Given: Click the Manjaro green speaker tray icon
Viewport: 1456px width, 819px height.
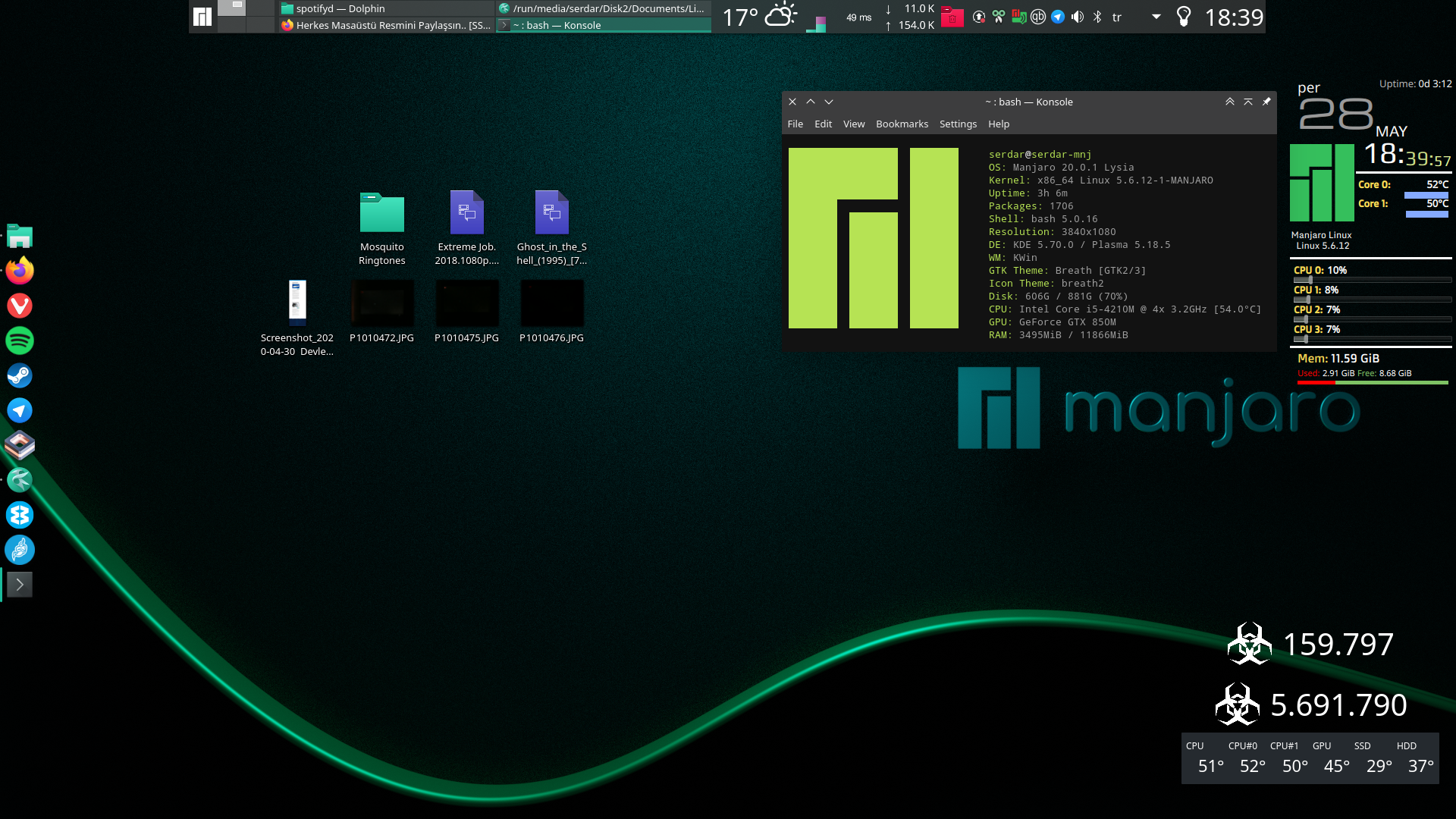Looking at the screenshot, I should pyautogui.click(x=1018, y=17).
